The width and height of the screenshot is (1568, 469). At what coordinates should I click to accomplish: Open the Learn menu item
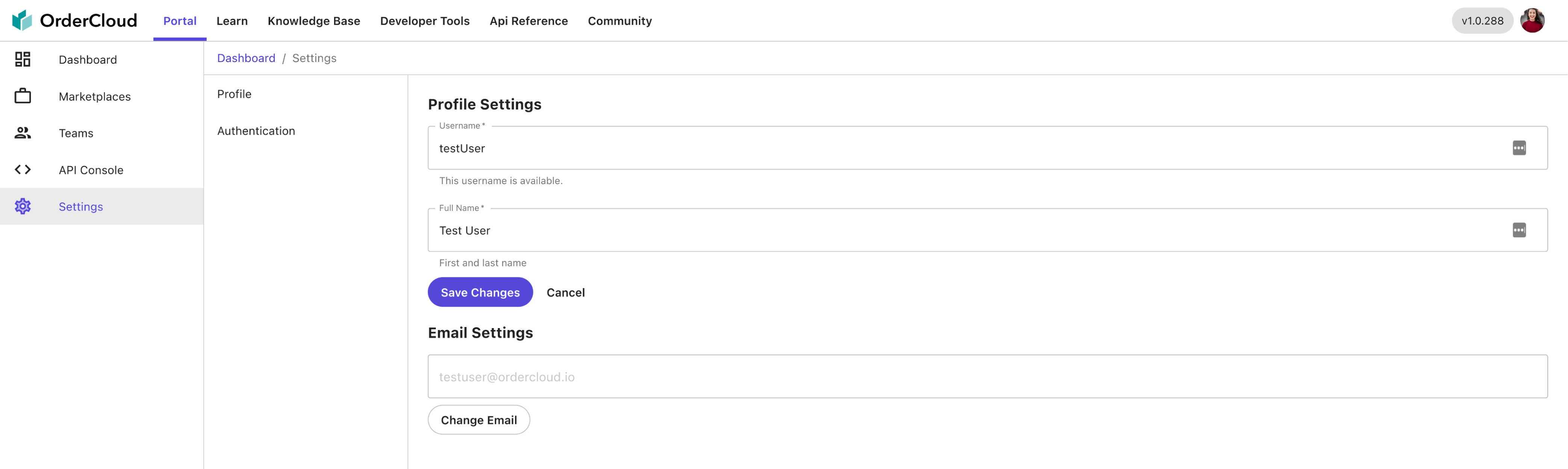coord(232,21)
